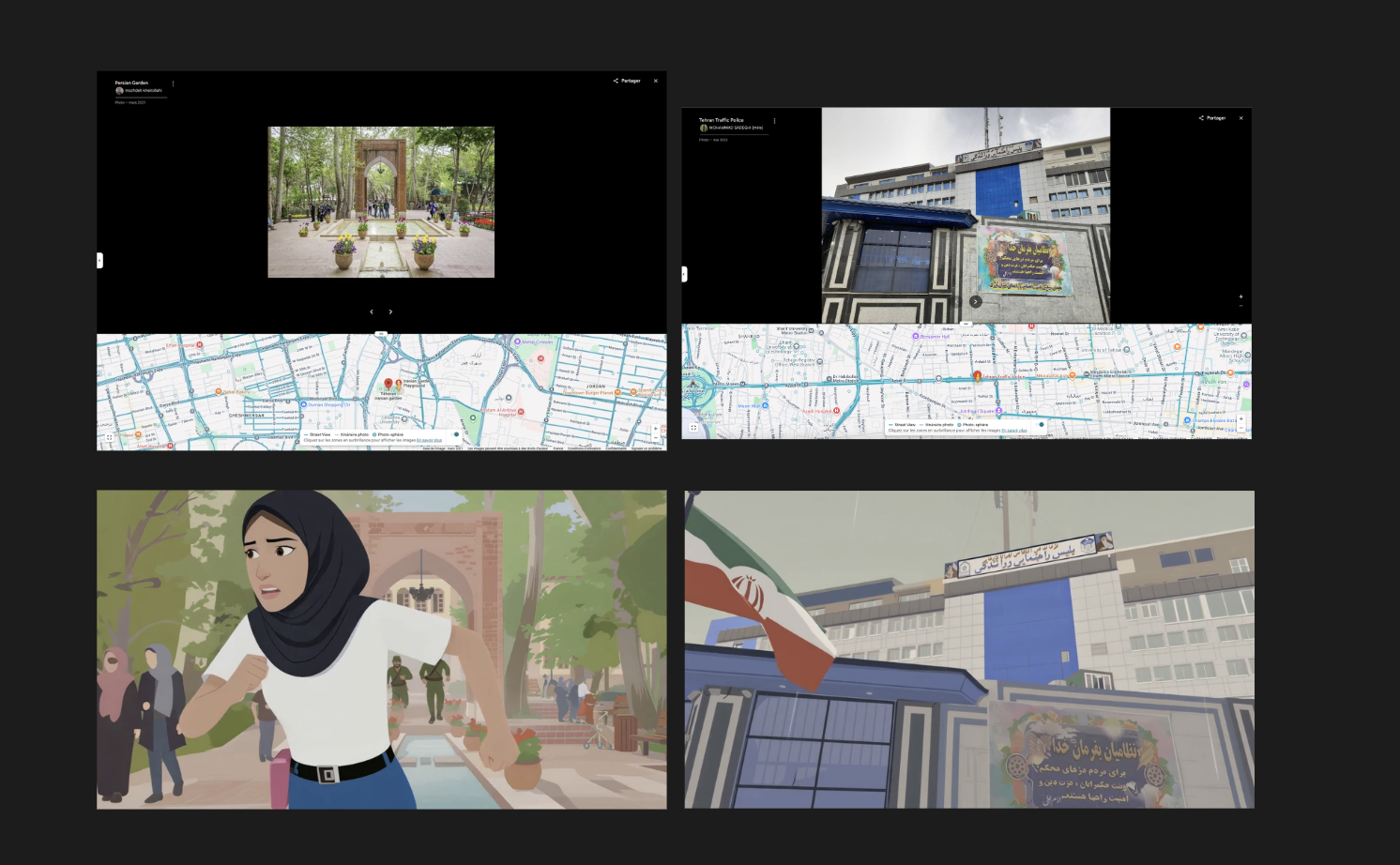Select the Dunian Shopping Ctr map marker

(x=304, y=404)
